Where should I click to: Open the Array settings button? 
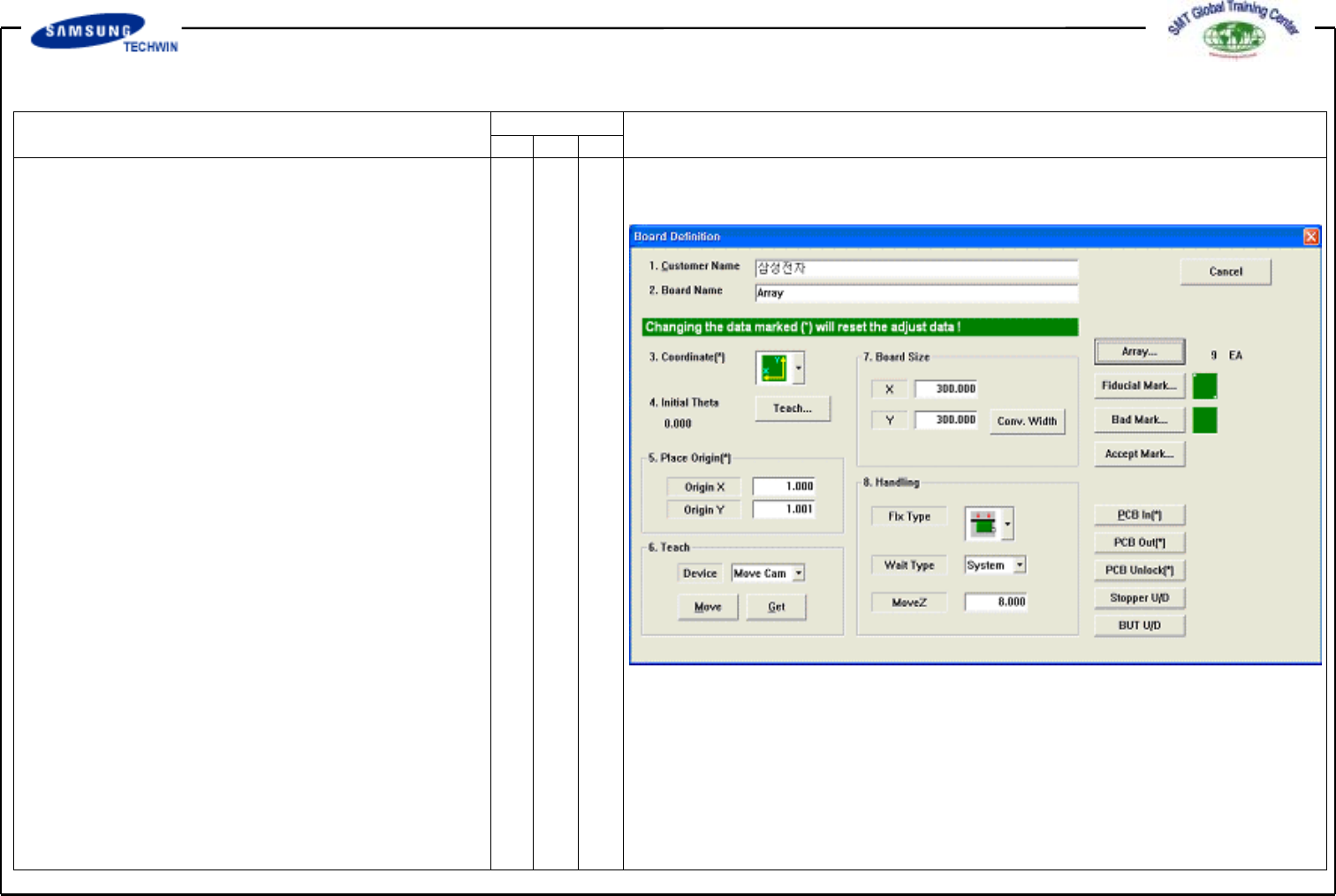pos(1140,352)
